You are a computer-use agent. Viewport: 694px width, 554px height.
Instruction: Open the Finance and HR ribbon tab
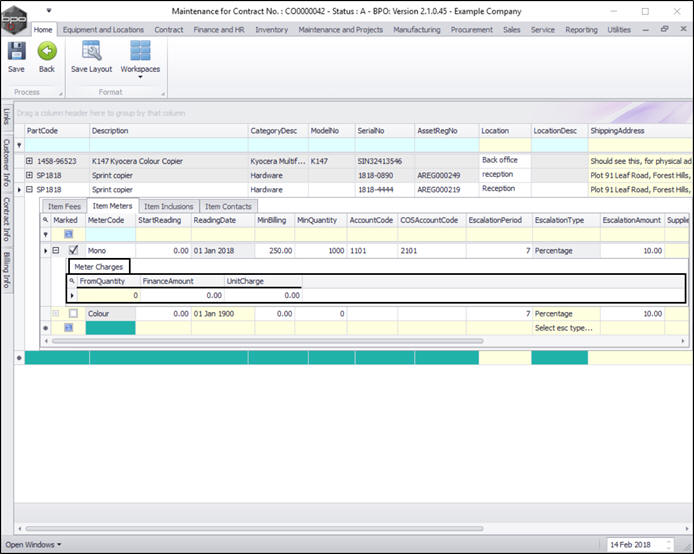[218, 30]
